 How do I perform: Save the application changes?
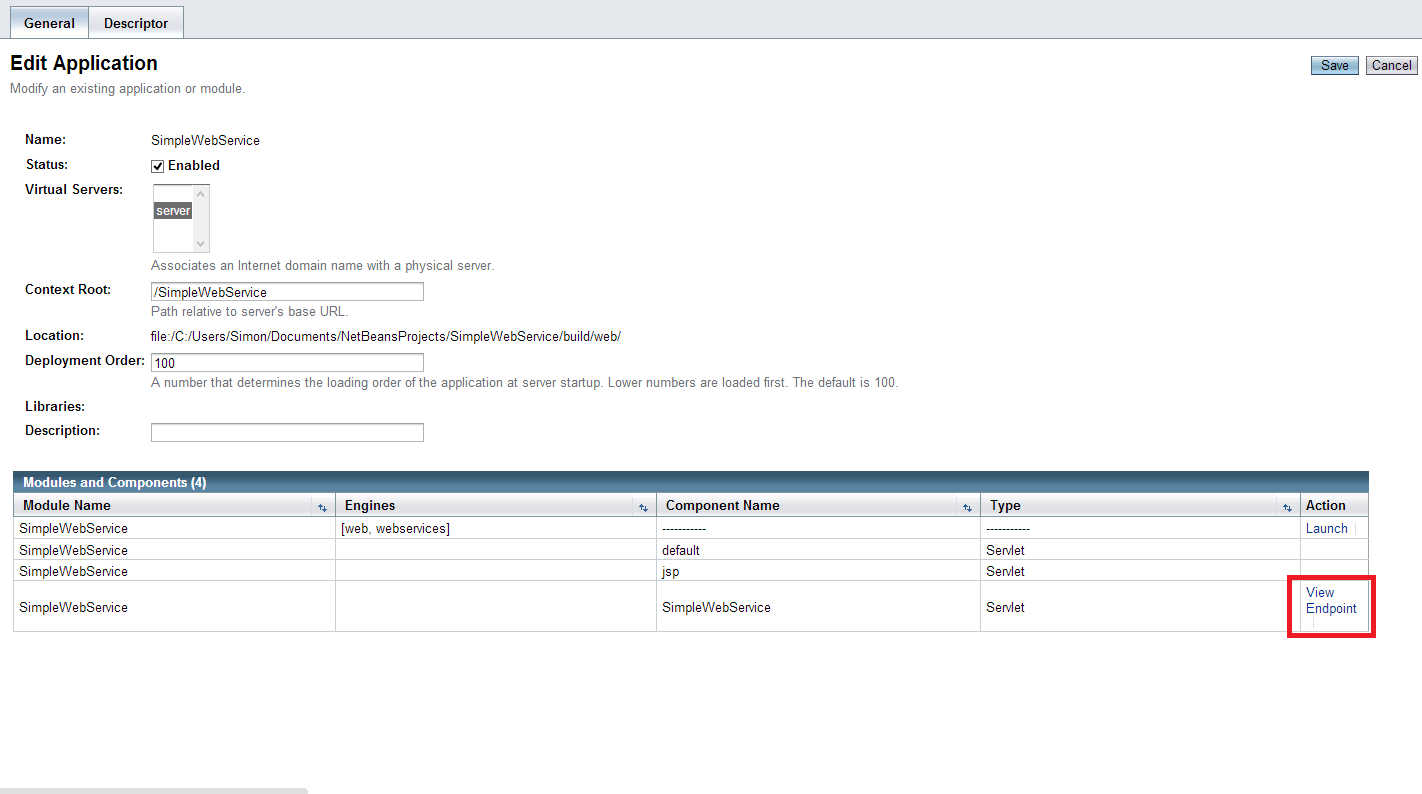[x=1334, y=66]
